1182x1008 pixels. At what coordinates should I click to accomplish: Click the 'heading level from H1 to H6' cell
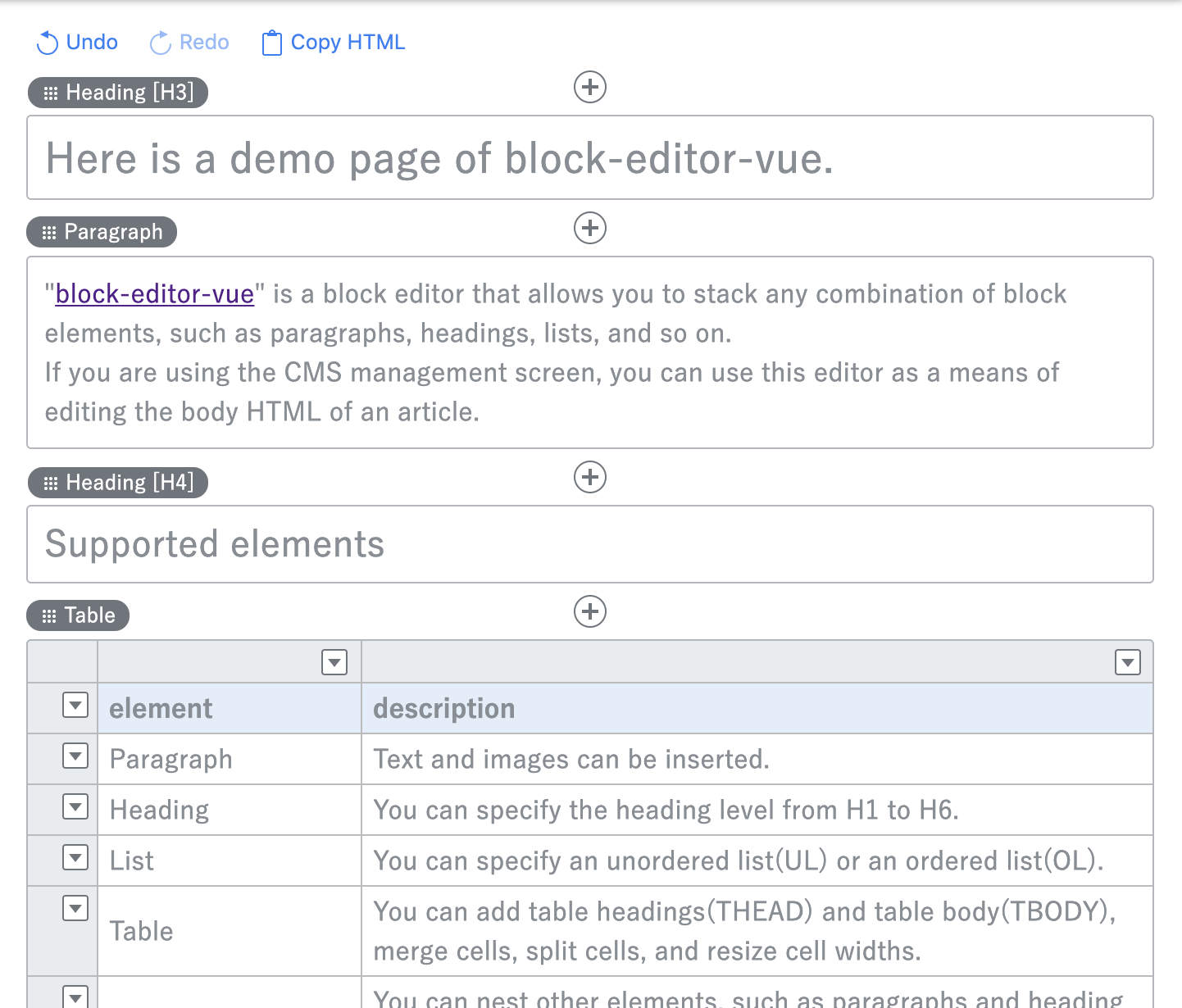point(757,810)
